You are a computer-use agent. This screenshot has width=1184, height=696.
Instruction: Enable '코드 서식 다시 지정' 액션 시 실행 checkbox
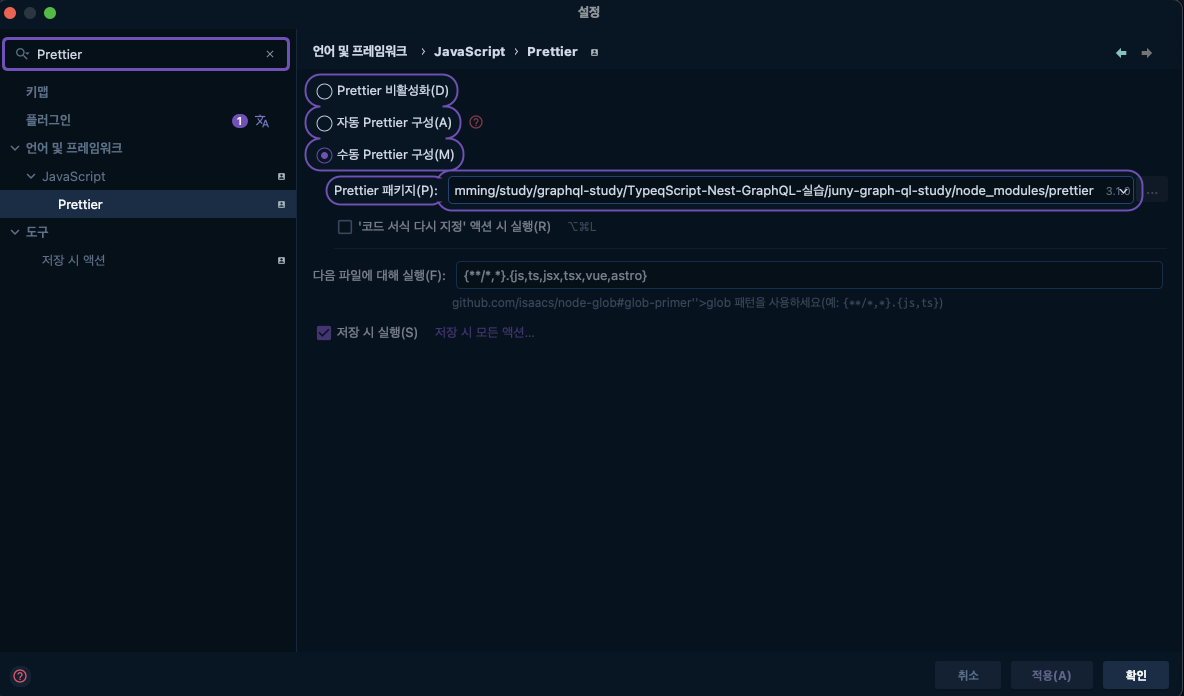(x=345, y=226)
